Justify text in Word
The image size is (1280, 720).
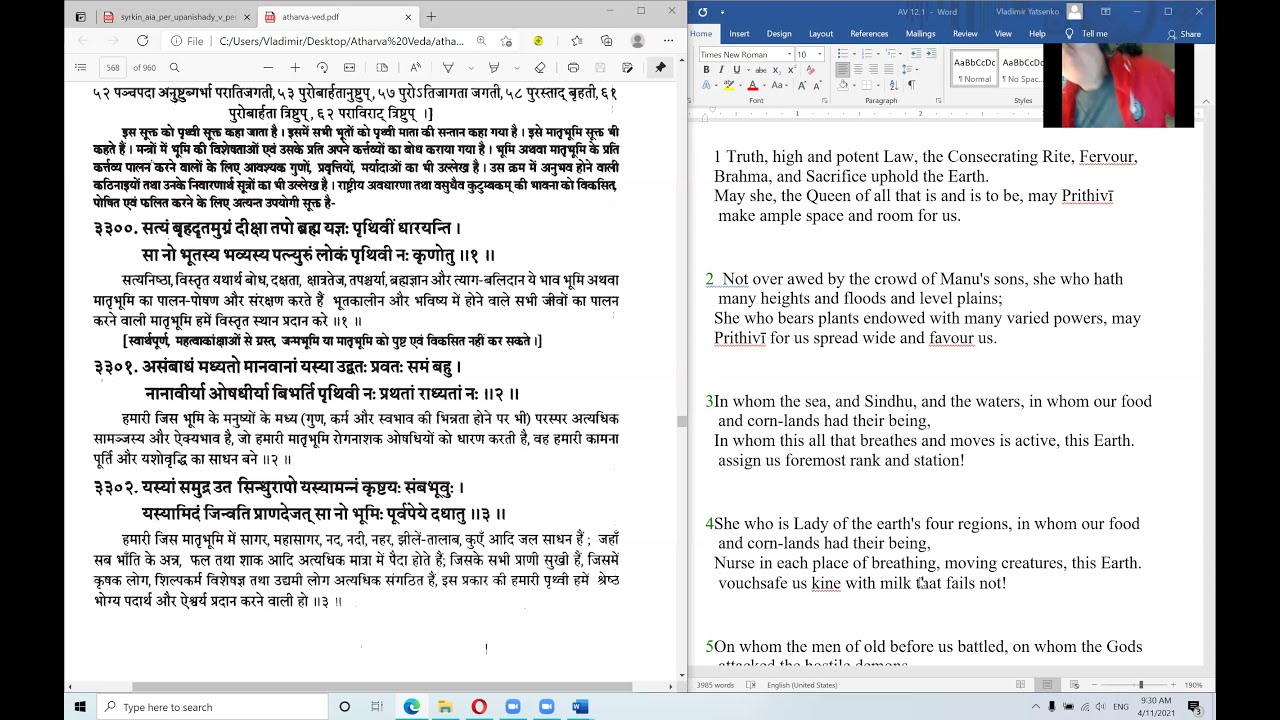click(889, 69)
